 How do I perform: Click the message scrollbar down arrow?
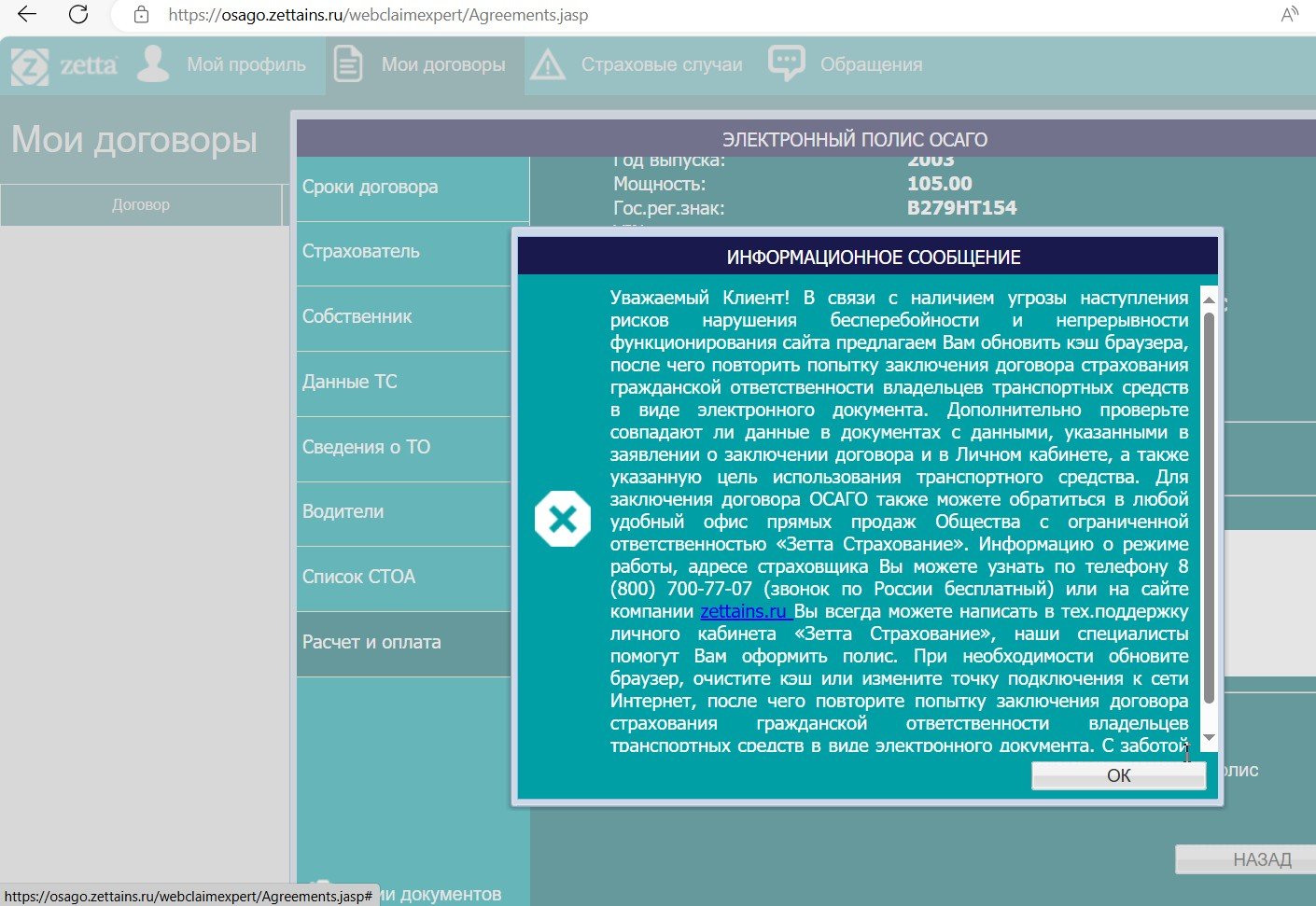tap(1209, 737)
